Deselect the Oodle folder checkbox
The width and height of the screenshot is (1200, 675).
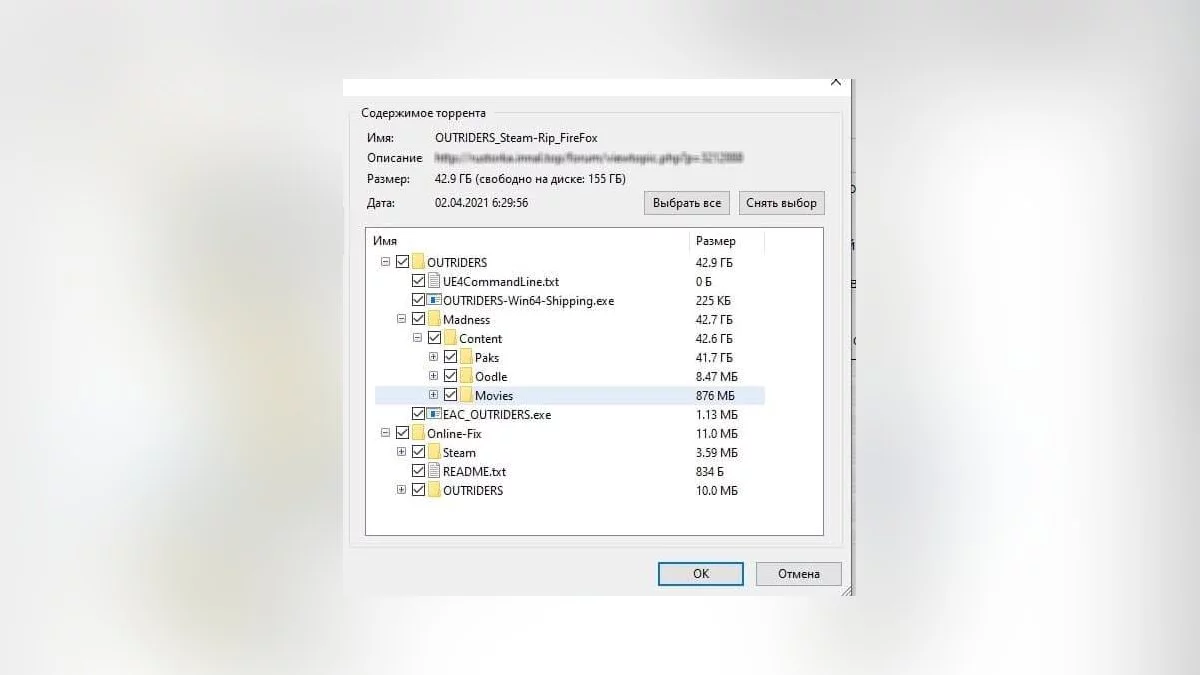[x=450, y=376]
